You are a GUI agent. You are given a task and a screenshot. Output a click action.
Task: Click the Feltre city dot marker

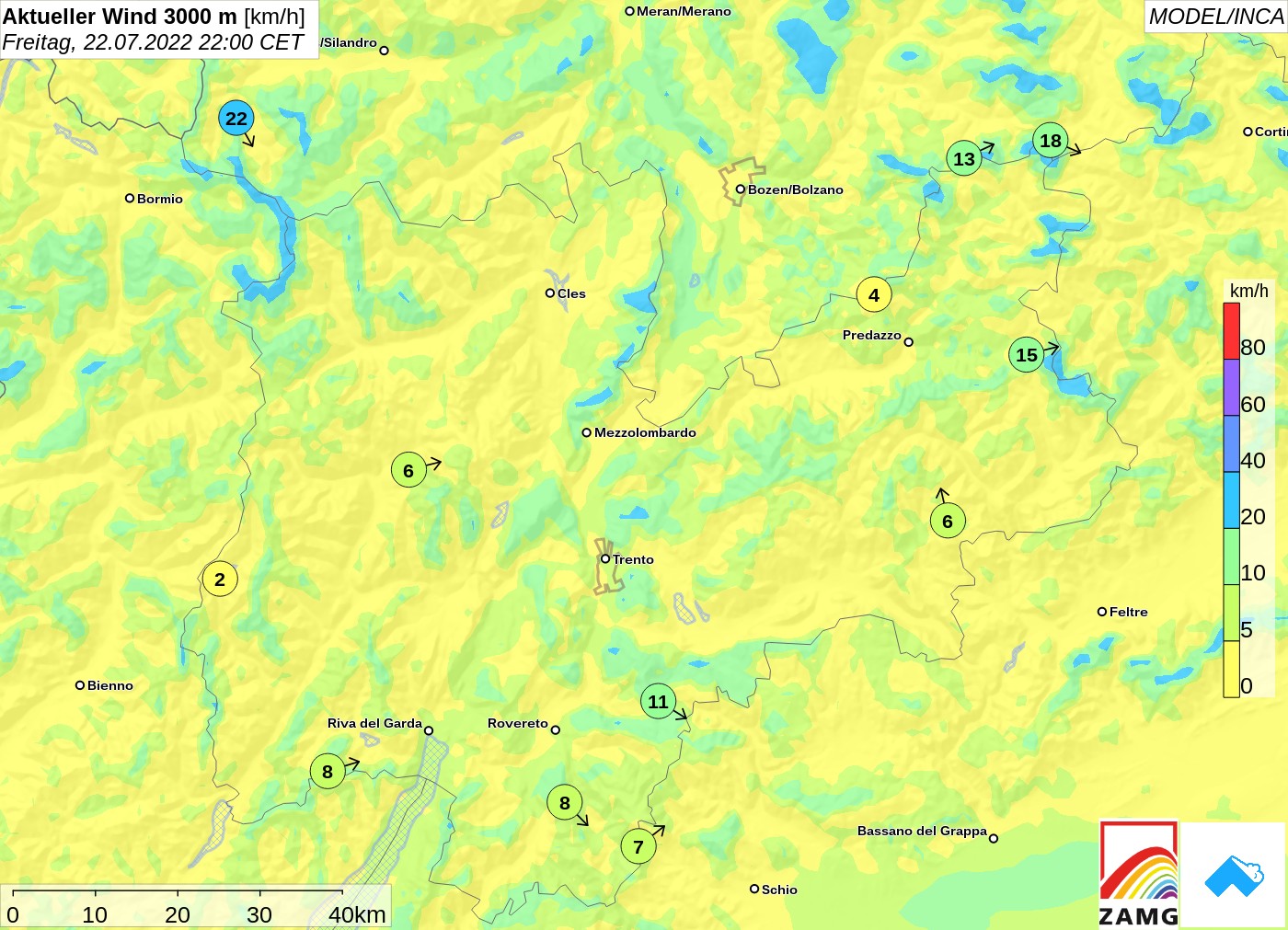click(1102, 612)
